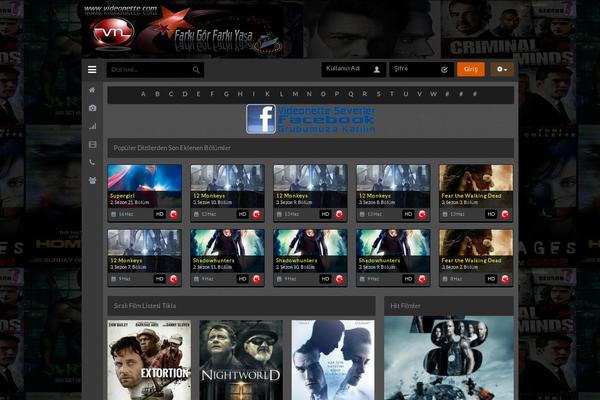Open the Nightworld movie poster
This screenshot has width=600, height=400.
point(241,360)
